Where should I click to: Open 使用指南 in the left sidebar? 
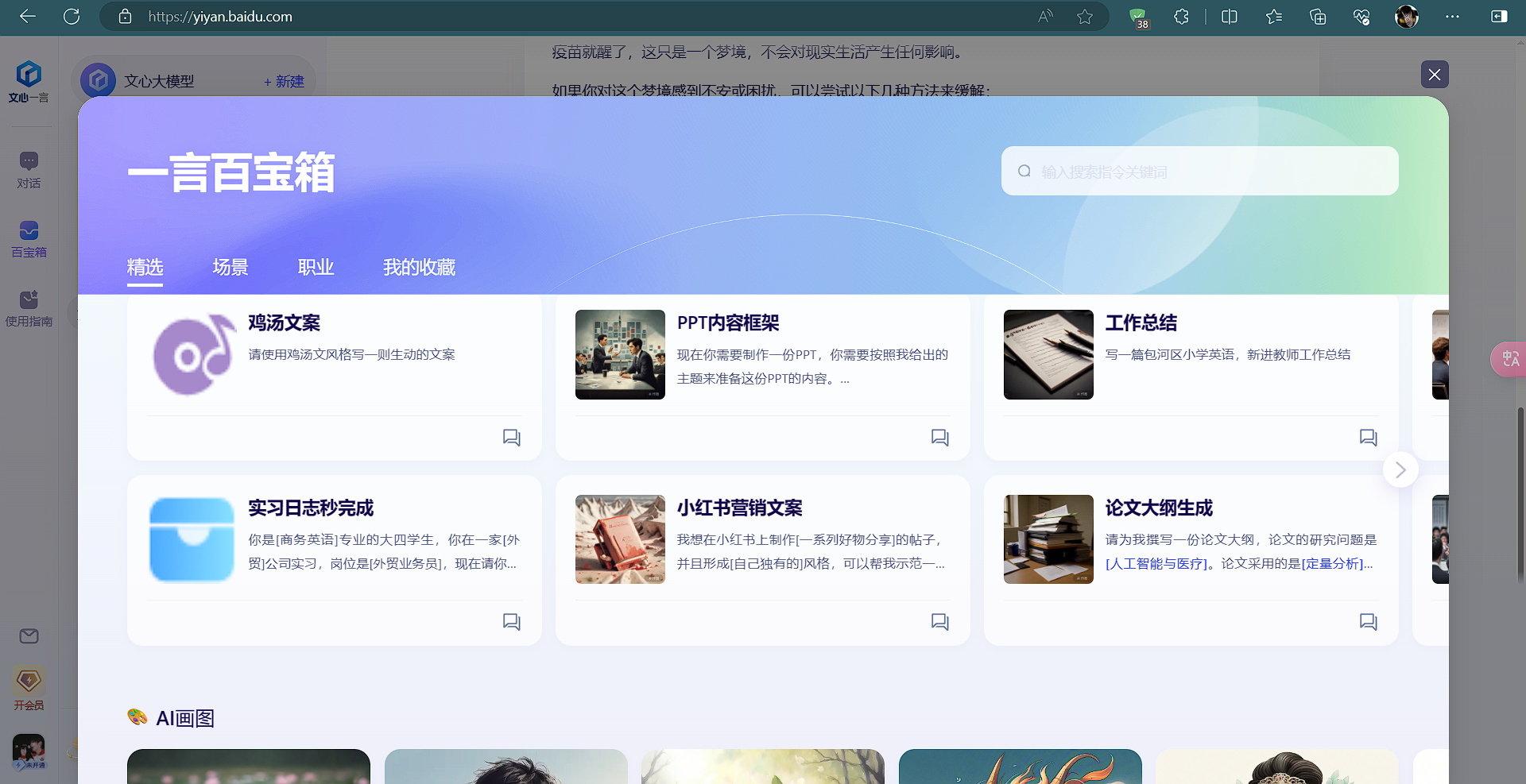point(29,309)
